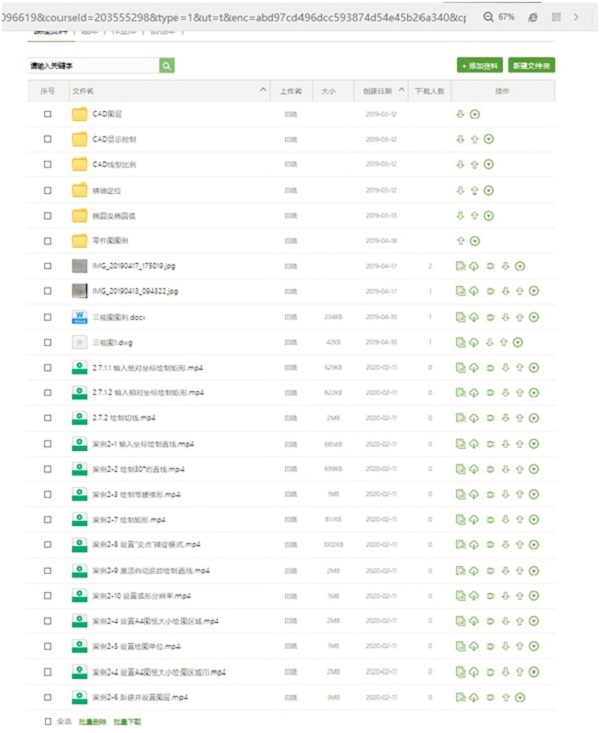Click the 新建文件夹 button
The image size is (600, 733).
[531, 65]
